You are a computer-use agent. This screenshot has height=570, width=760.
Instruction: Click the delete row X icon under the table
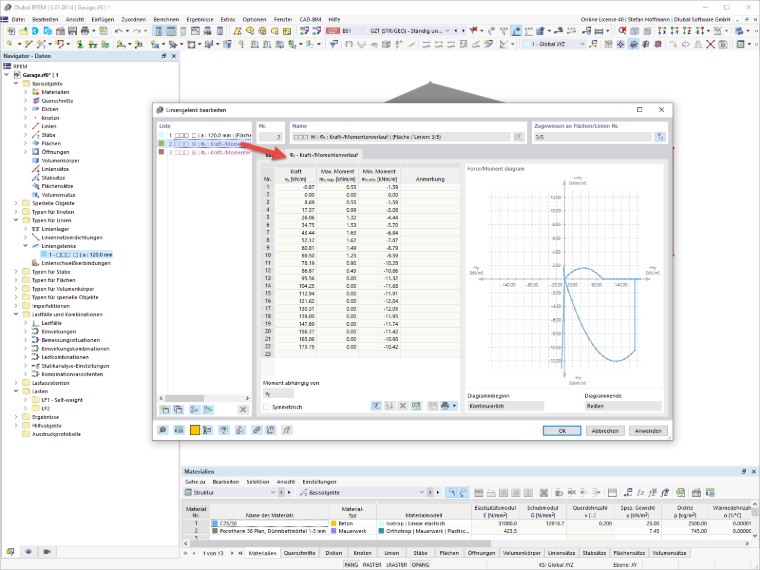(402, 406)
